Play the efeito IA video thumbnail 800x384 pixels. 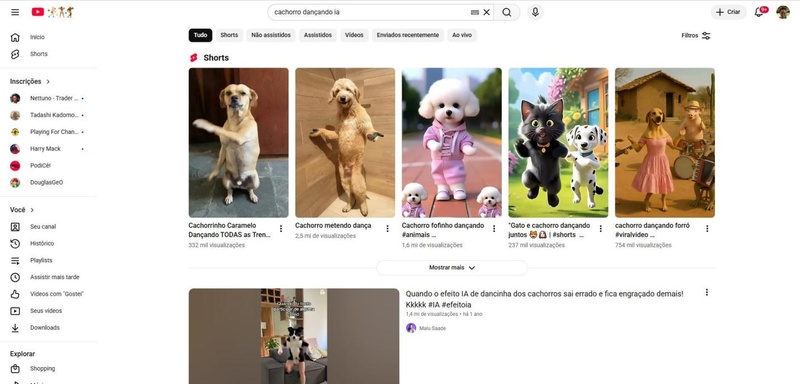[x=294, y=336]
